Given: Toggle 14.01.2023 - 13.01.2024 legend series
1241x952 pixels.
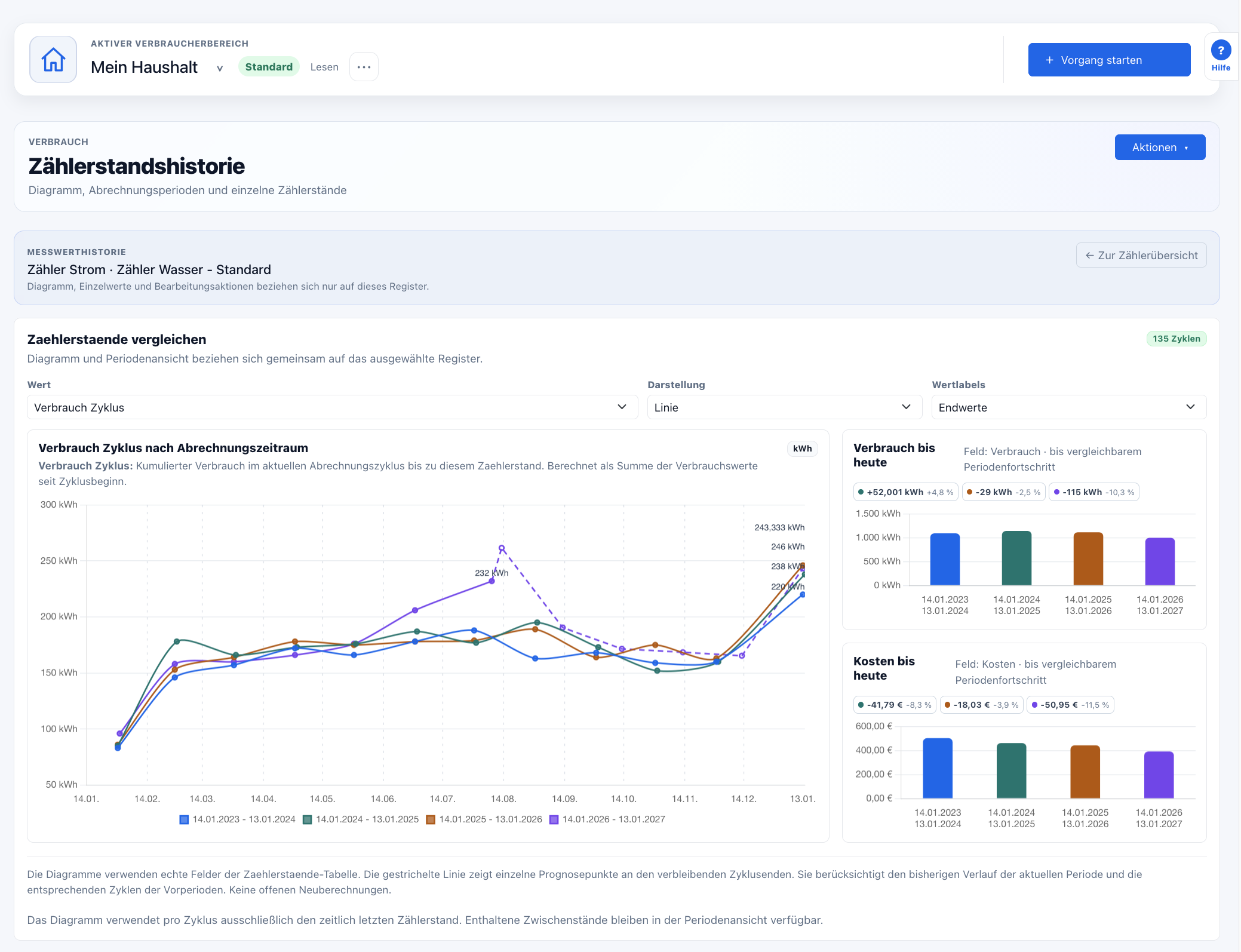Looking at the screenshot, I should pos(238,819).
